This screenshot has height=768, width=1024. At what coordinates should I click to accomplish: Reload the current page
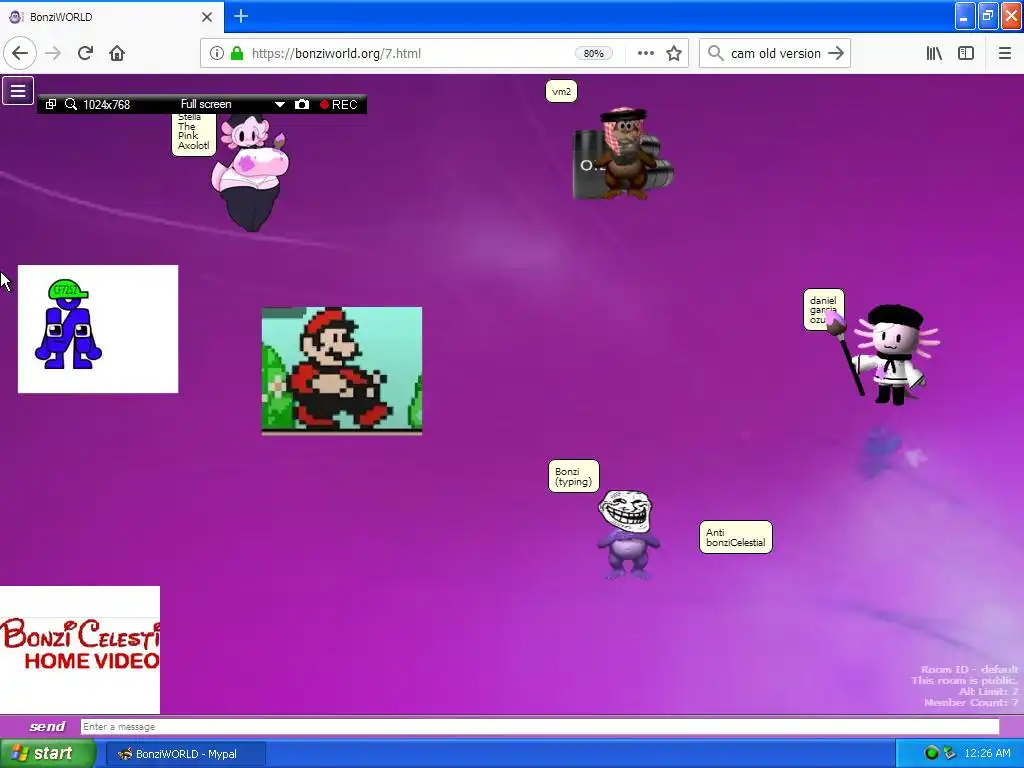(86, 54)
